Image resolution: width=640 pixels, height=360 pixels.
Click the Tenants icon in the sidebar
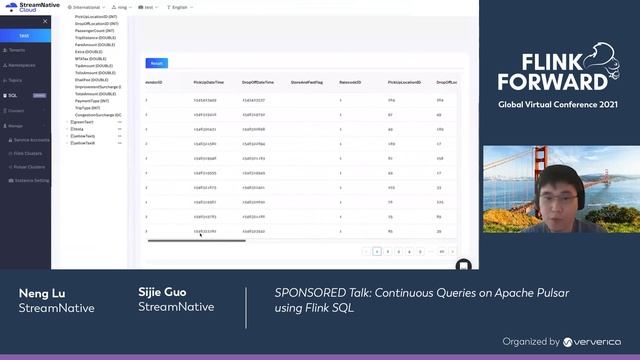[x=5, y=50]
